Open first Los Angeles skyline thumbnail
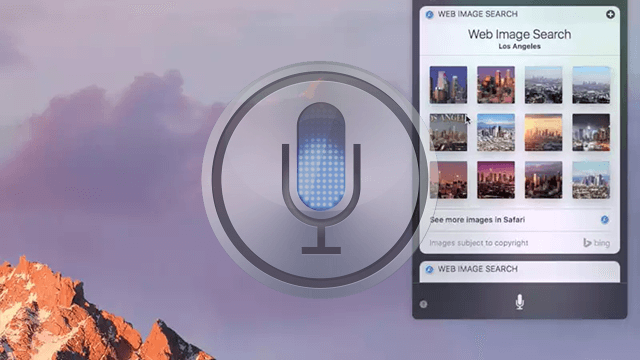Image resolution: width=640 pixels, height=360 pixels. point(448,85)
